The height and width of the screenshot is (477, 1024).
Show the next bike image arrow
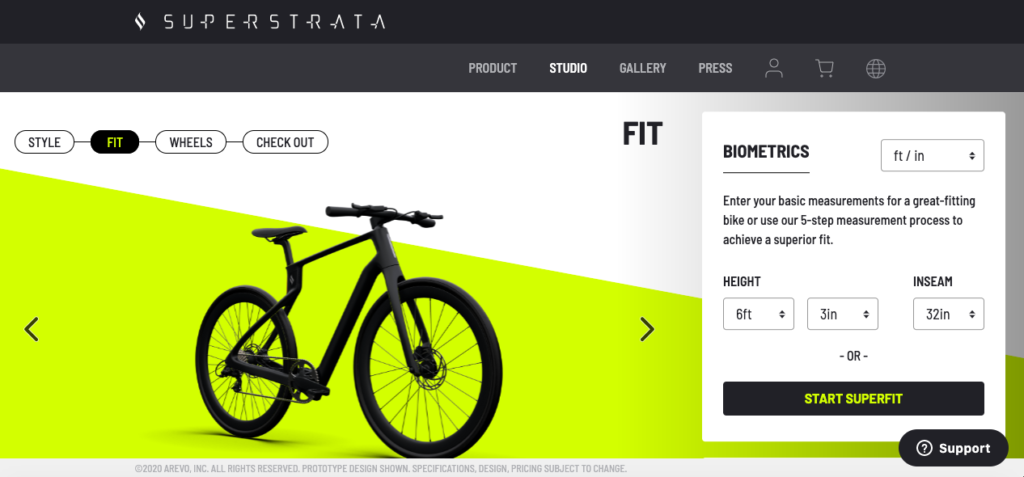click(647, 329)
